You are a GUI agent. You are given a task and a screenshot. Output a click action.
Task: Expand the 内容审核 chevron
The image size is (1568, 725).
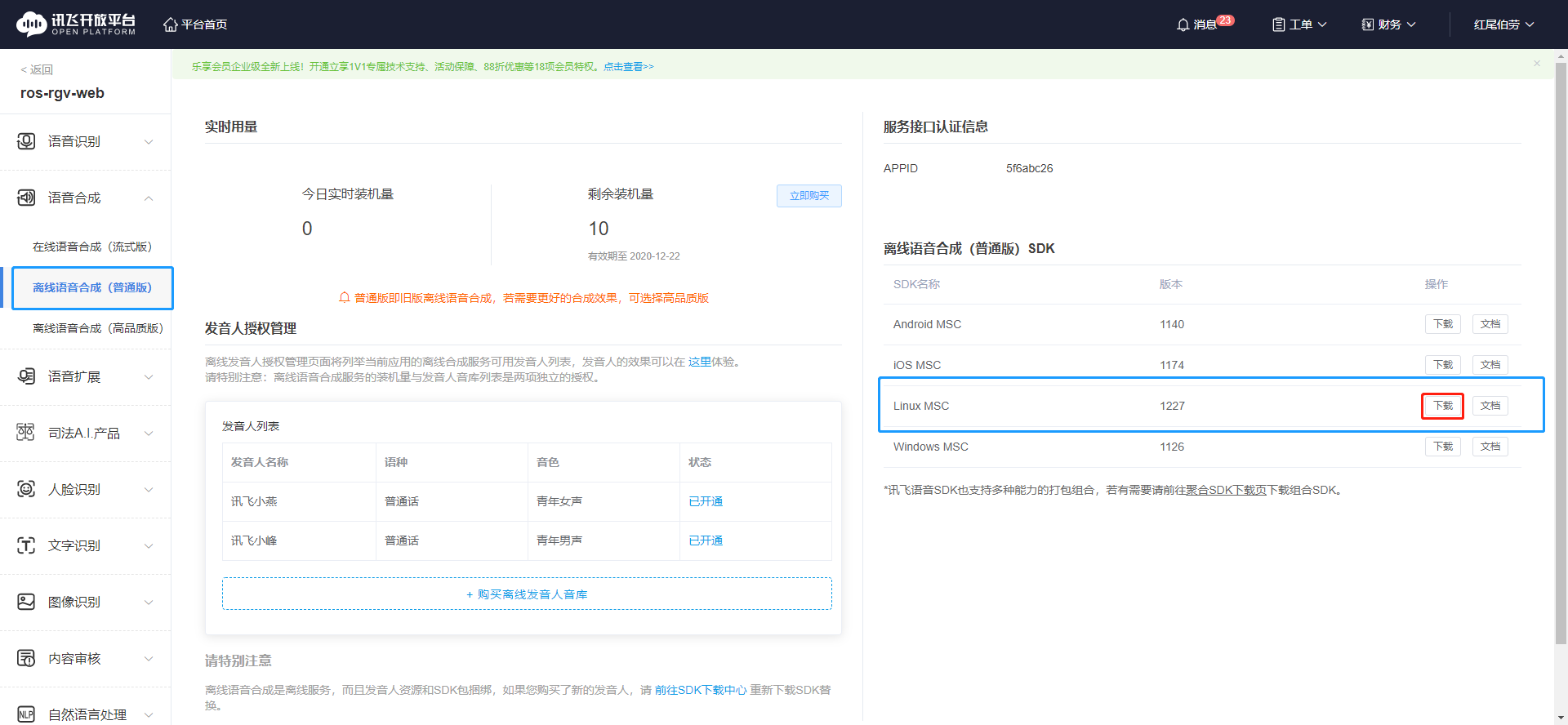point(149,659)
